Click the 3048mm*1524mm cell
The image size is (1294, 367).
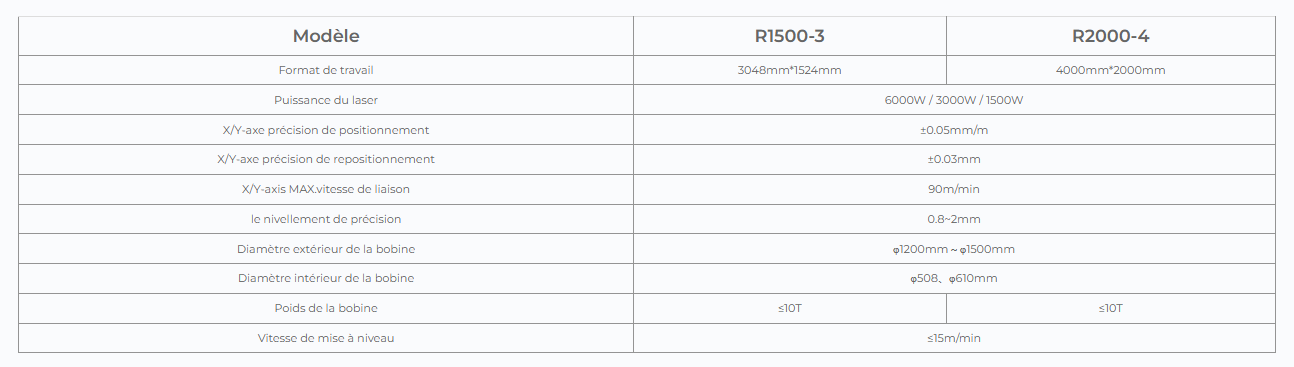(790, 70)
